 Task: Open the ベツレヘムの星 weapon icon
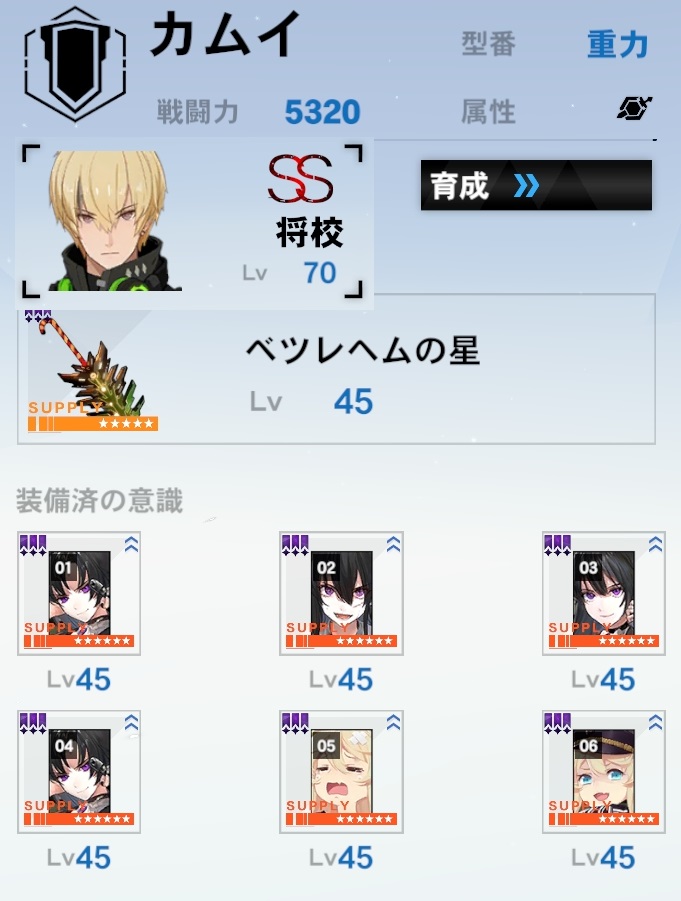(93, 371)
